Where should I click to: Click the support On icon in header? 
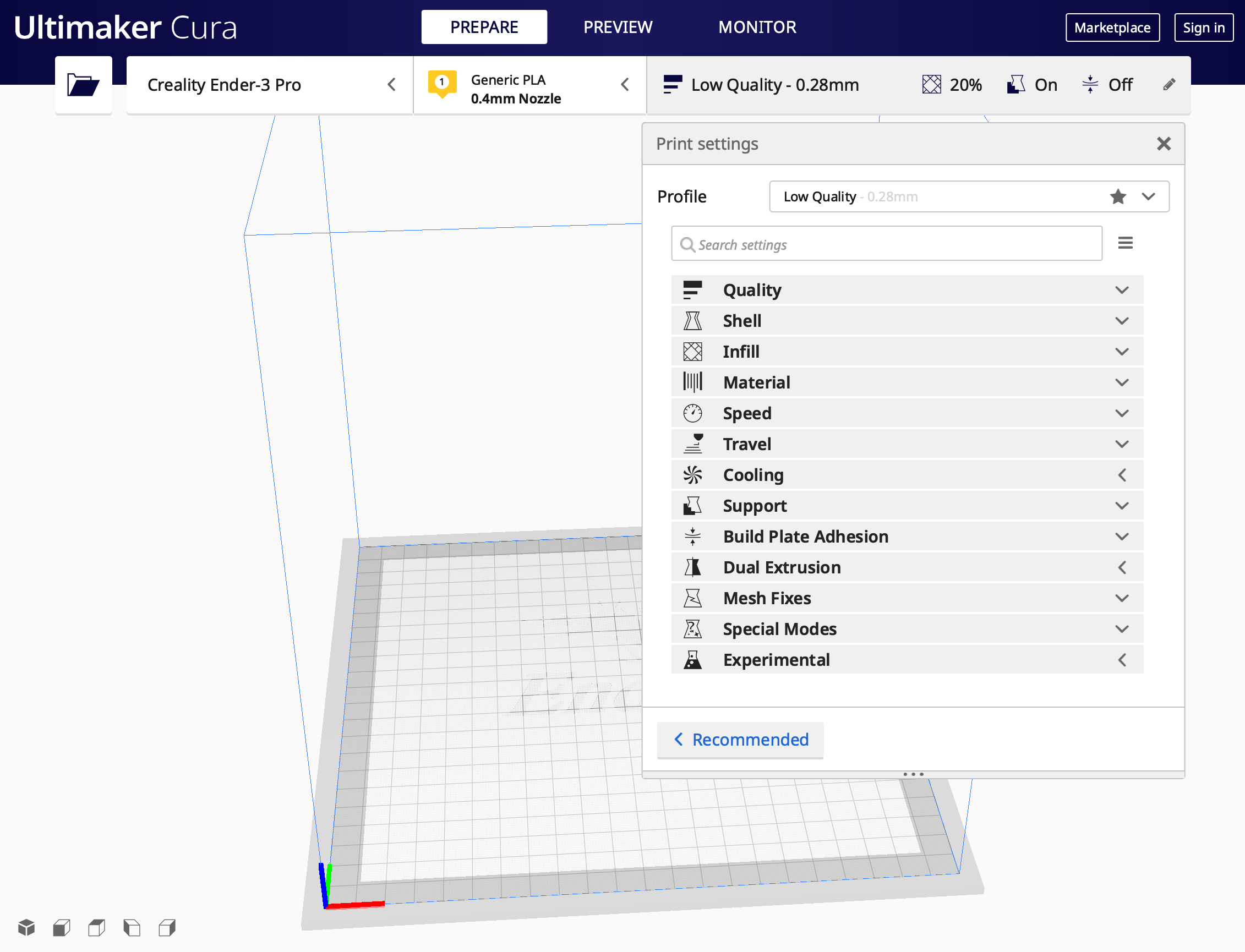1015,85
